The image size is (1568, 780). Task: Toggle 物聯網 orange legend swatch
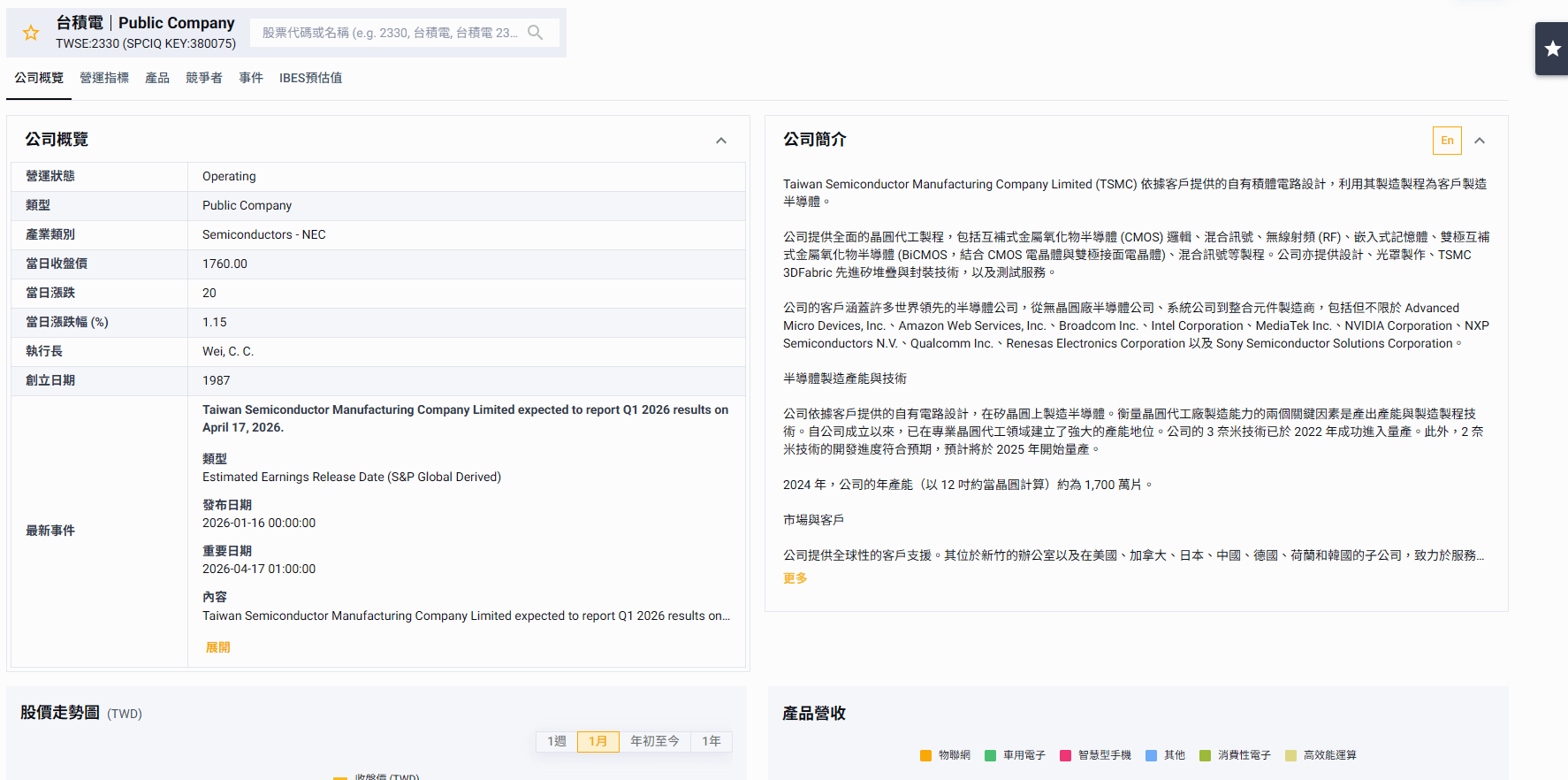925,755
